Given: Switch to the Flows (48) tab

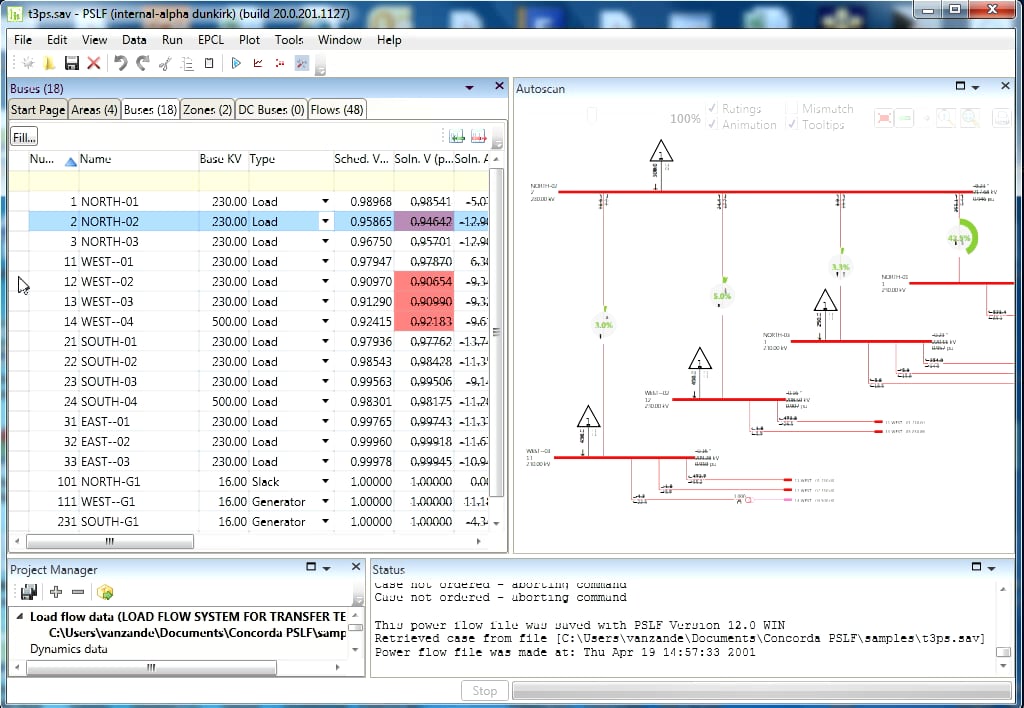Looking at the screenshot, I should [x=337, y=110].
